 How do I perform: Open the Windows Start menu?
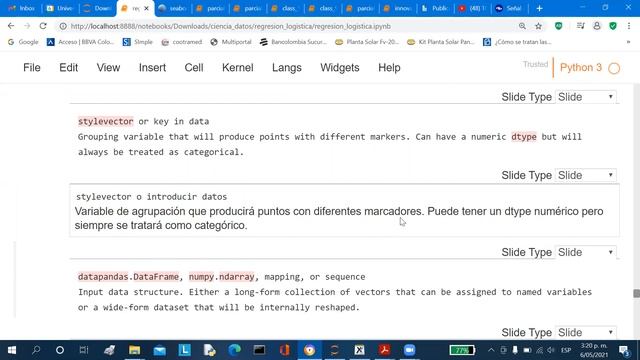pos(12,350)
